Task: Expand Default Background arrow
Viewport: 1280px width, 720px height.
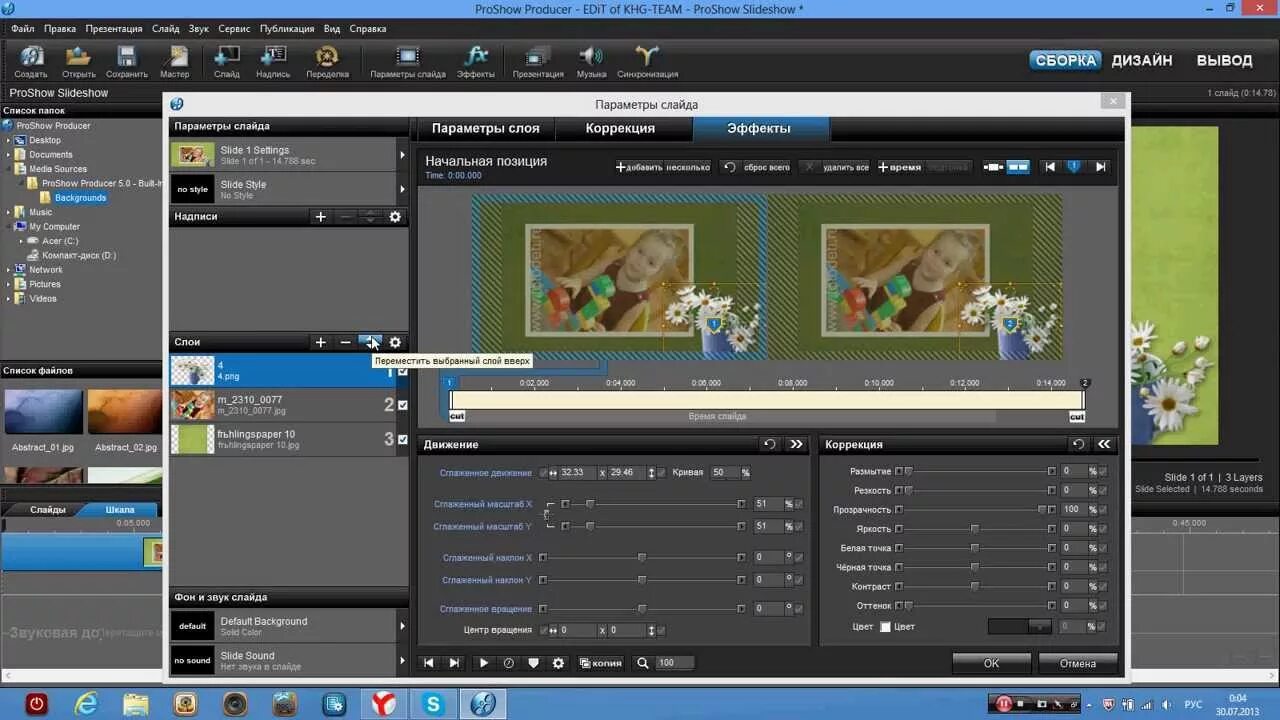Action: 402,626
